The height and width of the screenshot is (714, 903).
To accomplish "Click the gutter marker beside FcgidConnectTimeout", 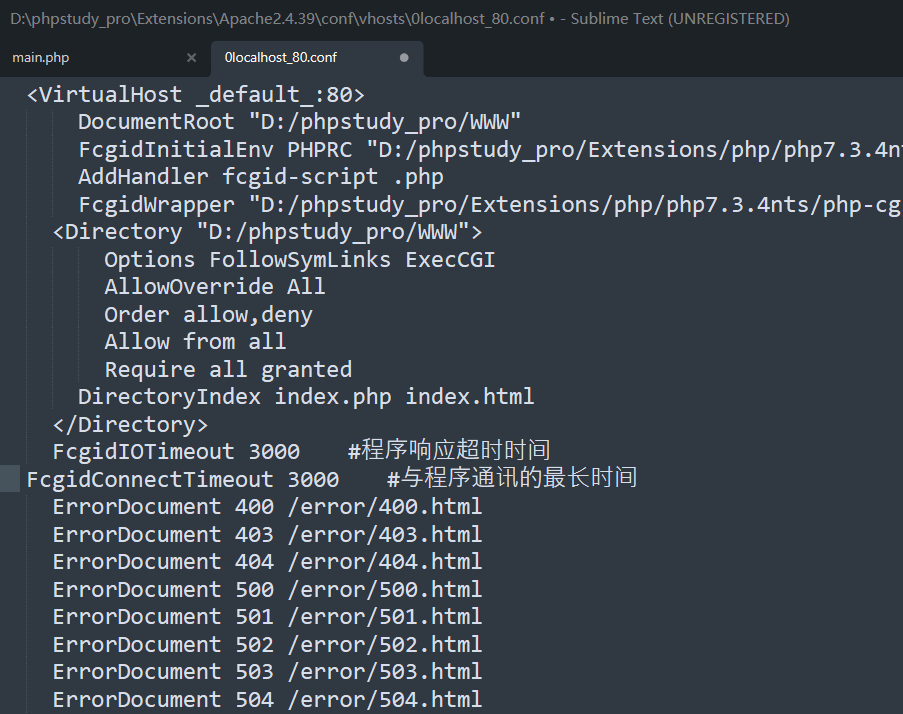I will [x=10, y=479].
